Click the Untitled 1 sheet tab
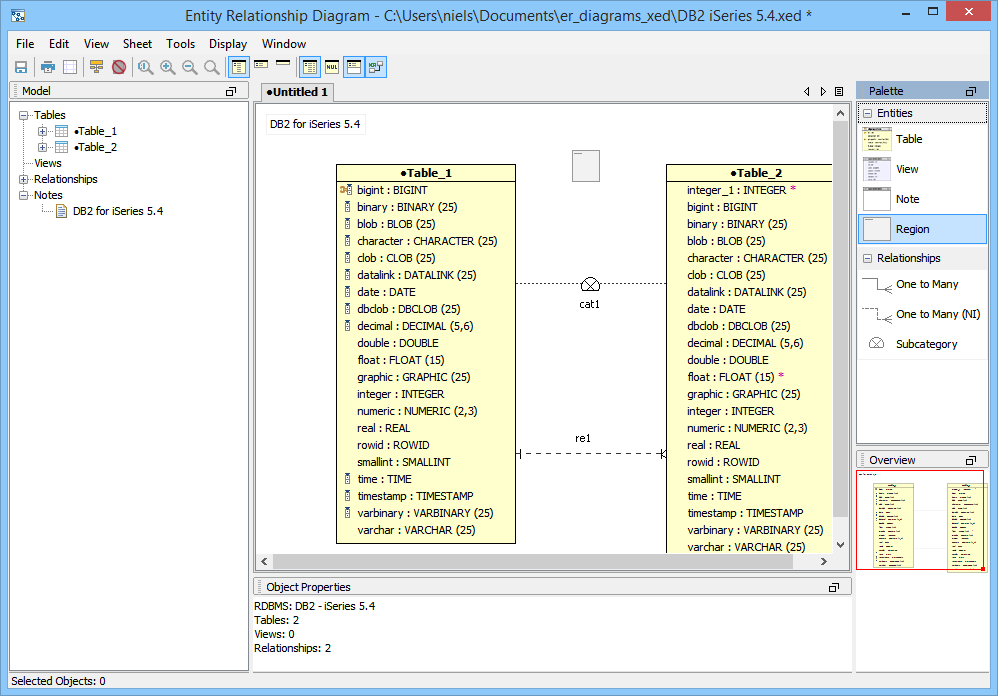Viewport: 998px width, 696px height. [297, 92]
